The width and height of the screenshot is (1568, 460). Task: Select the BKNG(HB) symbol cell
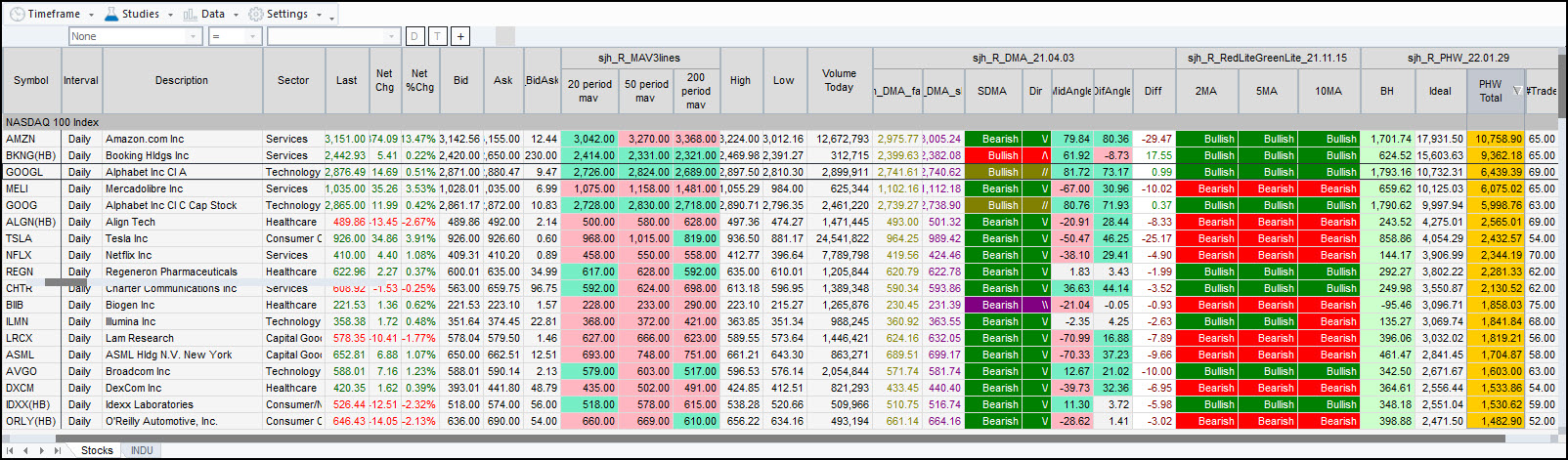click(x=31, y=155)
